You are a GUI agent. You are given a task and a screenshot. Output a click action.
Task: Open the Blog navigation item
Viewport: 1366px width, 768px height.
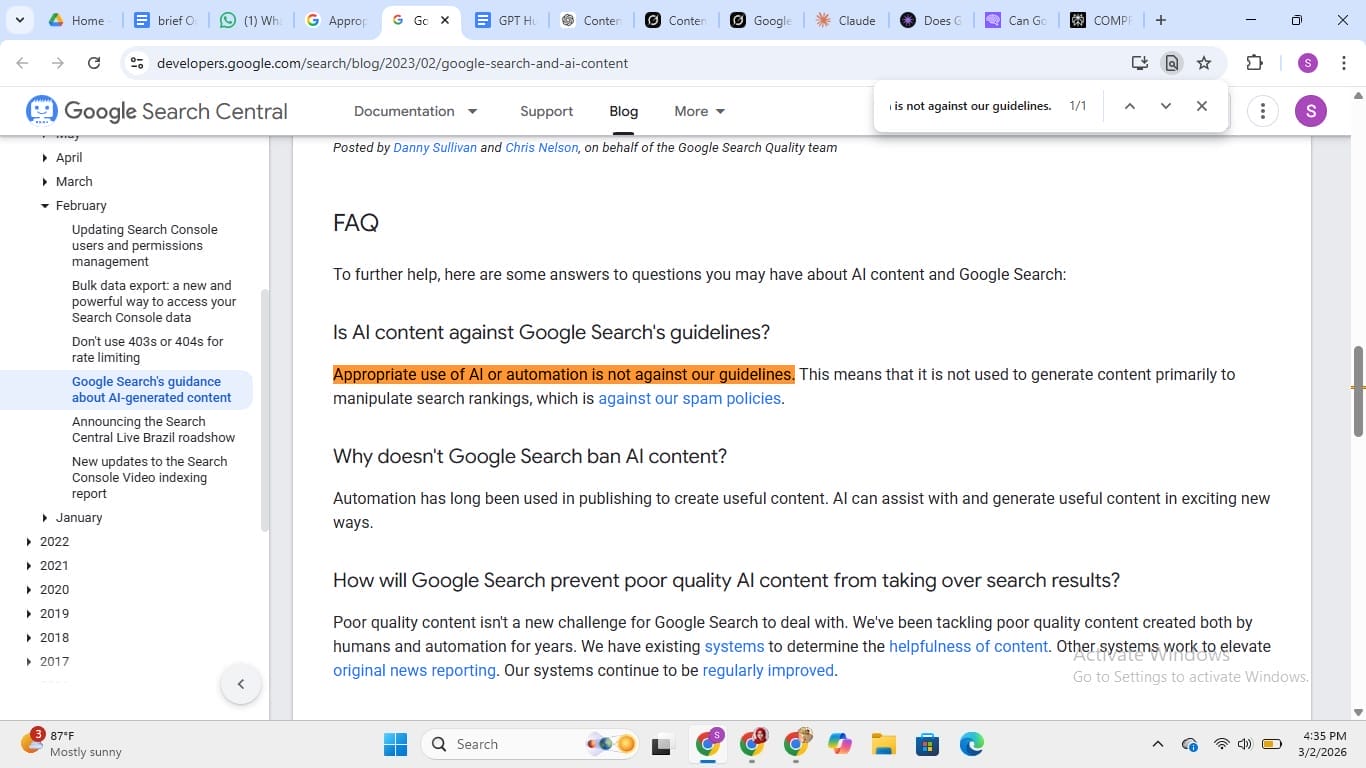(x=623, y=111)
